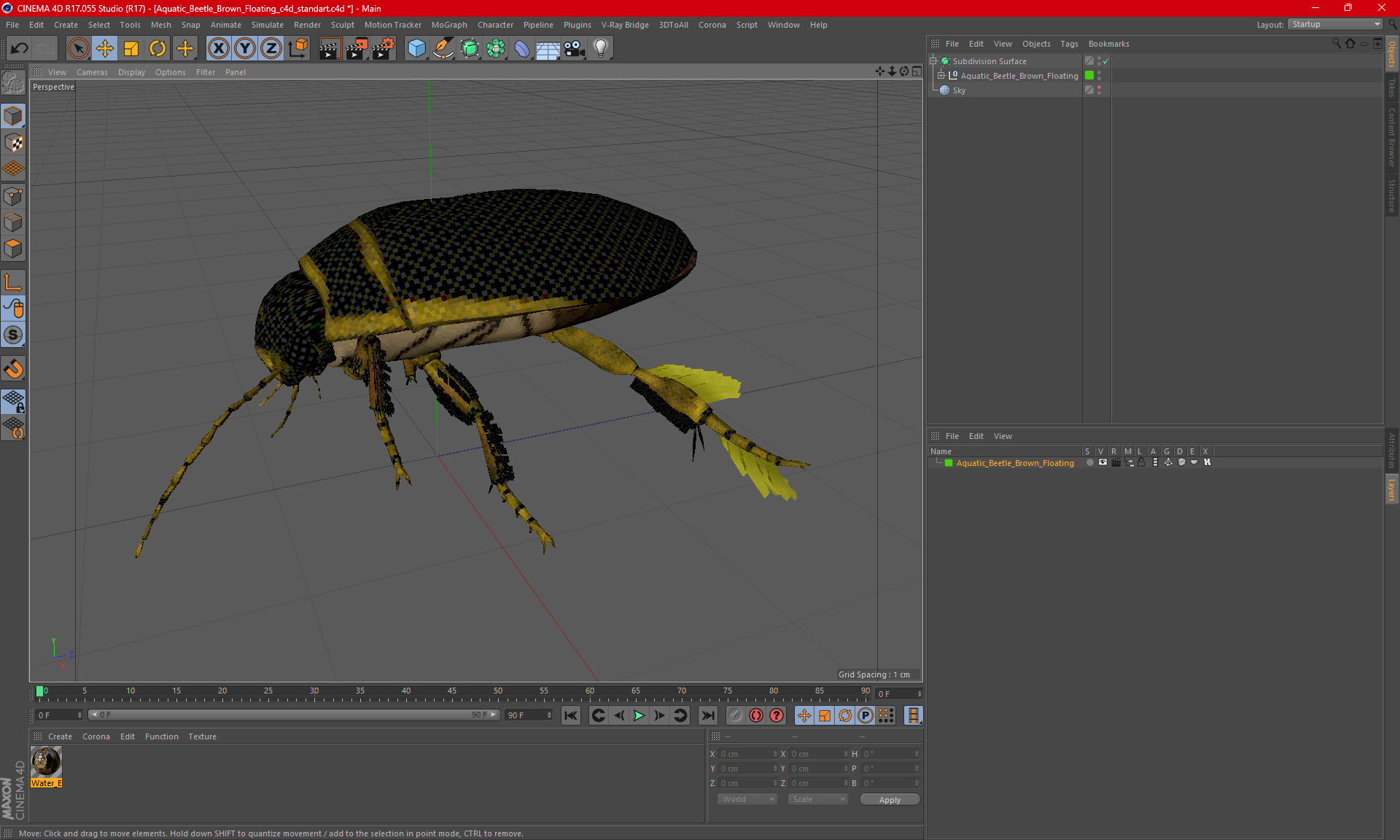Toggle Aquatic_Beetle_Brown_Floating visibility dots
Image resolution: width=1400 pixels, height=840 pixels.
pyautogui.click(x=1099, y=75)
